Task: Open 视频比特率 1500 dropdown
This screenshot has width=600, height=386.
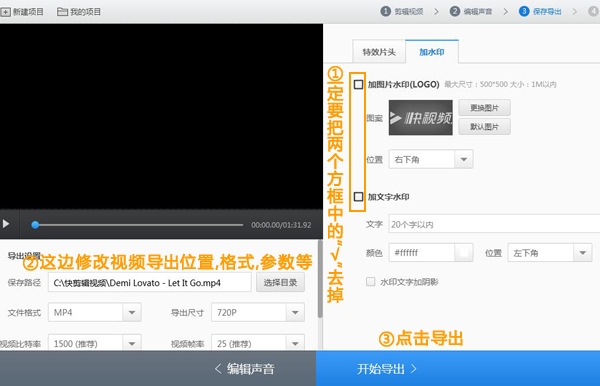Action: click(95, 343)
